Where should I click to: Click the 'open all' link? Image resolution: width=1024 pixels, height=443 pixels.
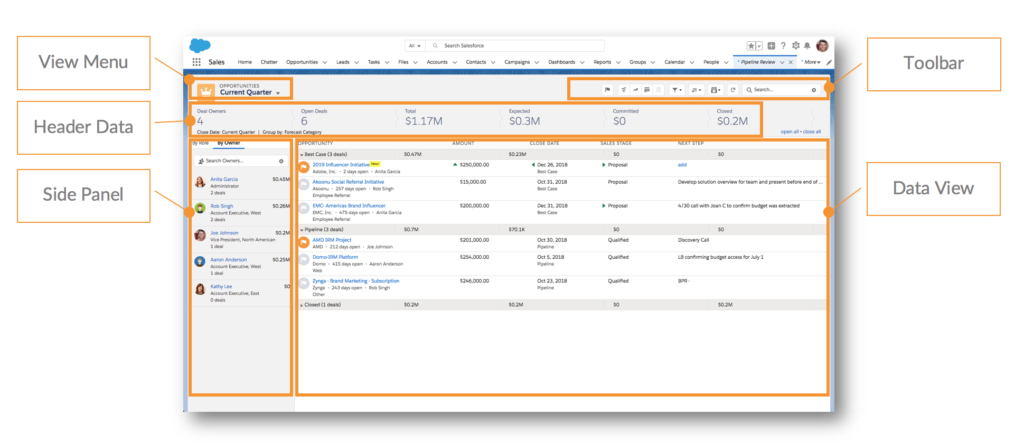tap(790, 132)
